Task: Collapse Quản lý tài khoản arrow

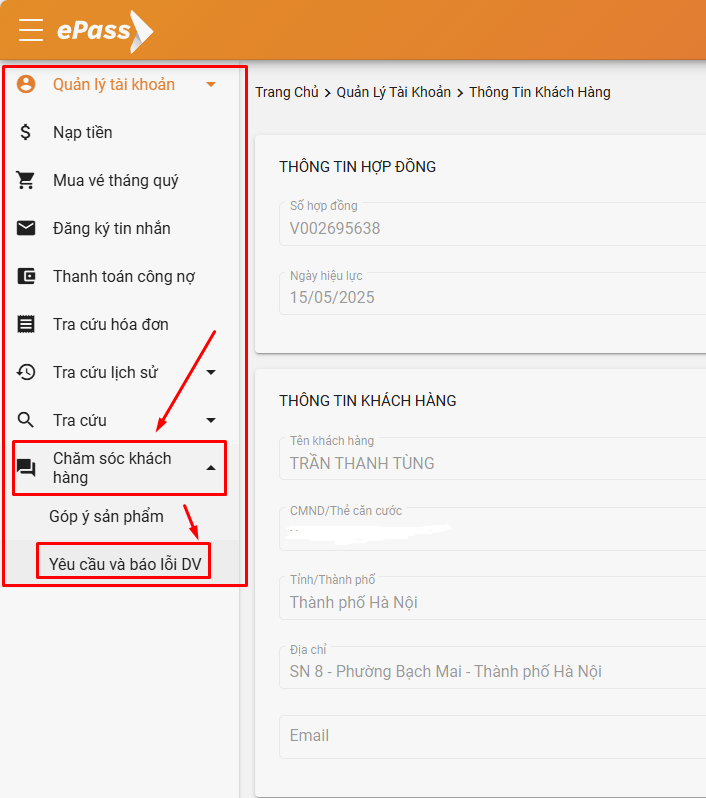Action: point(211,85)
